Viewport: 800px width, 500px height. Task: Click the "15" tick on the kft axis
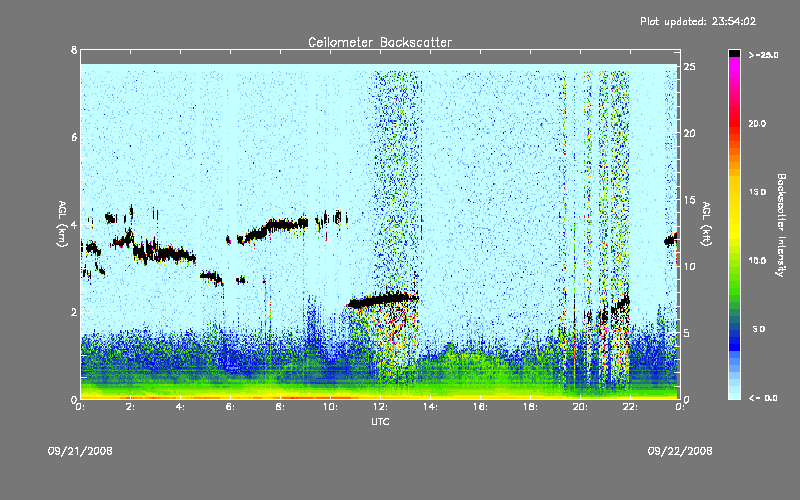point(689,200)
